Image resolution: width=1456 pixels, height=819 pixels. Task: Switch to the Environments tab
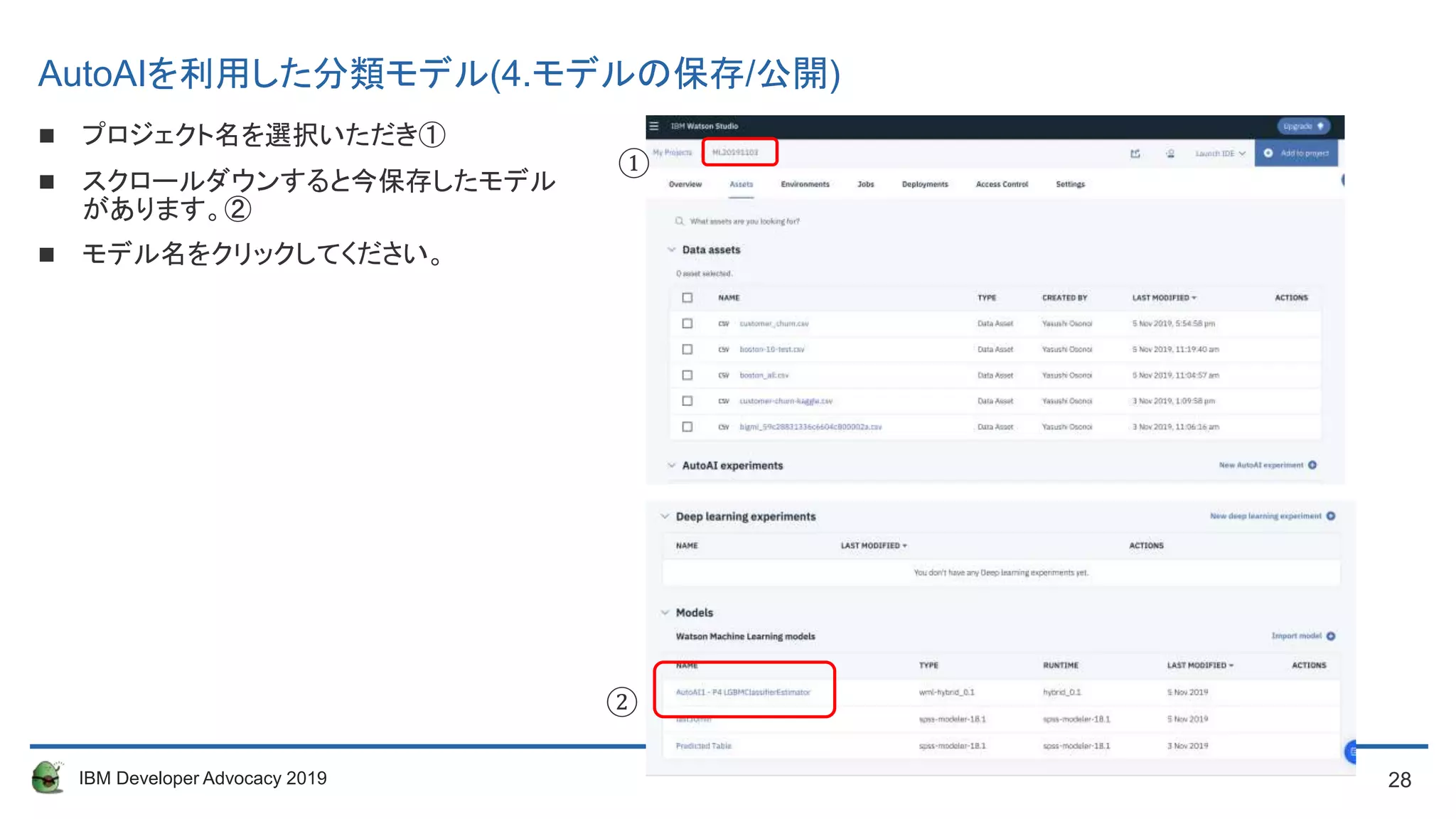(x=805, y=184)
